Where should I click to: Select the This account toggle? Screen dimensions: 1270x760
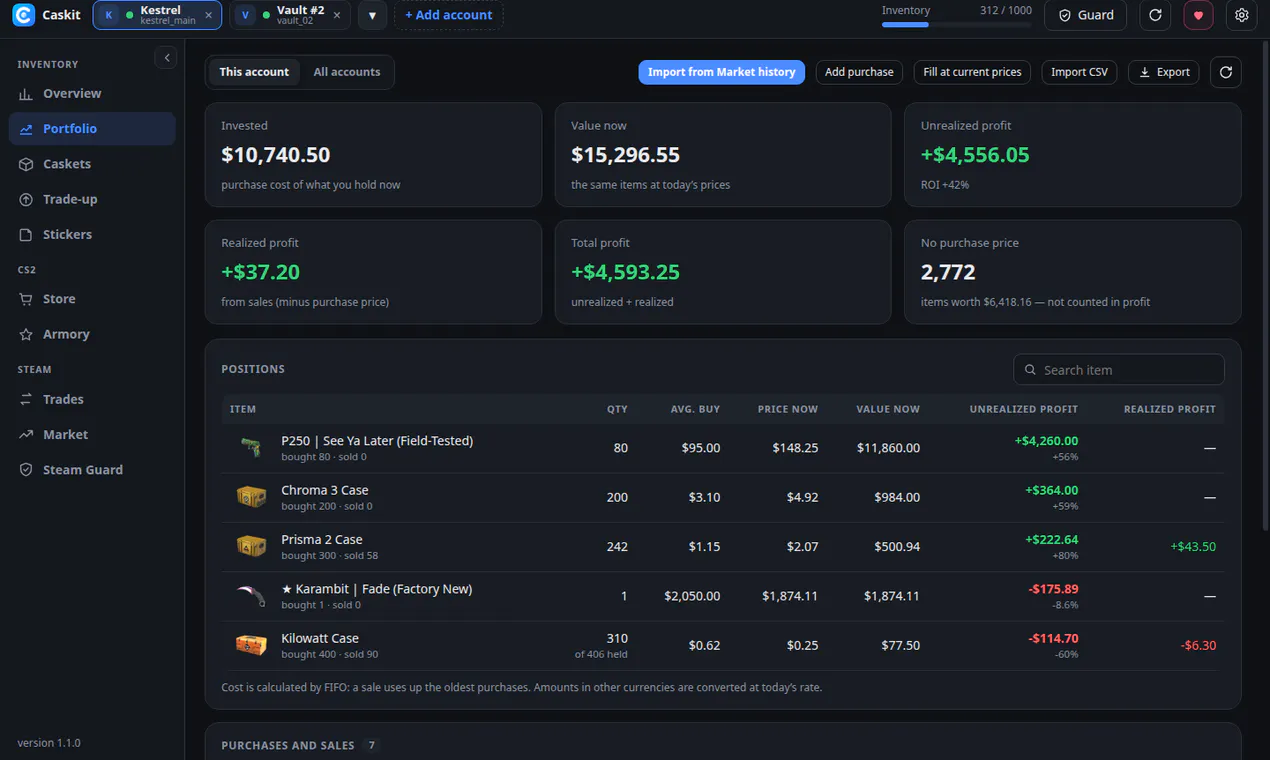254,72
